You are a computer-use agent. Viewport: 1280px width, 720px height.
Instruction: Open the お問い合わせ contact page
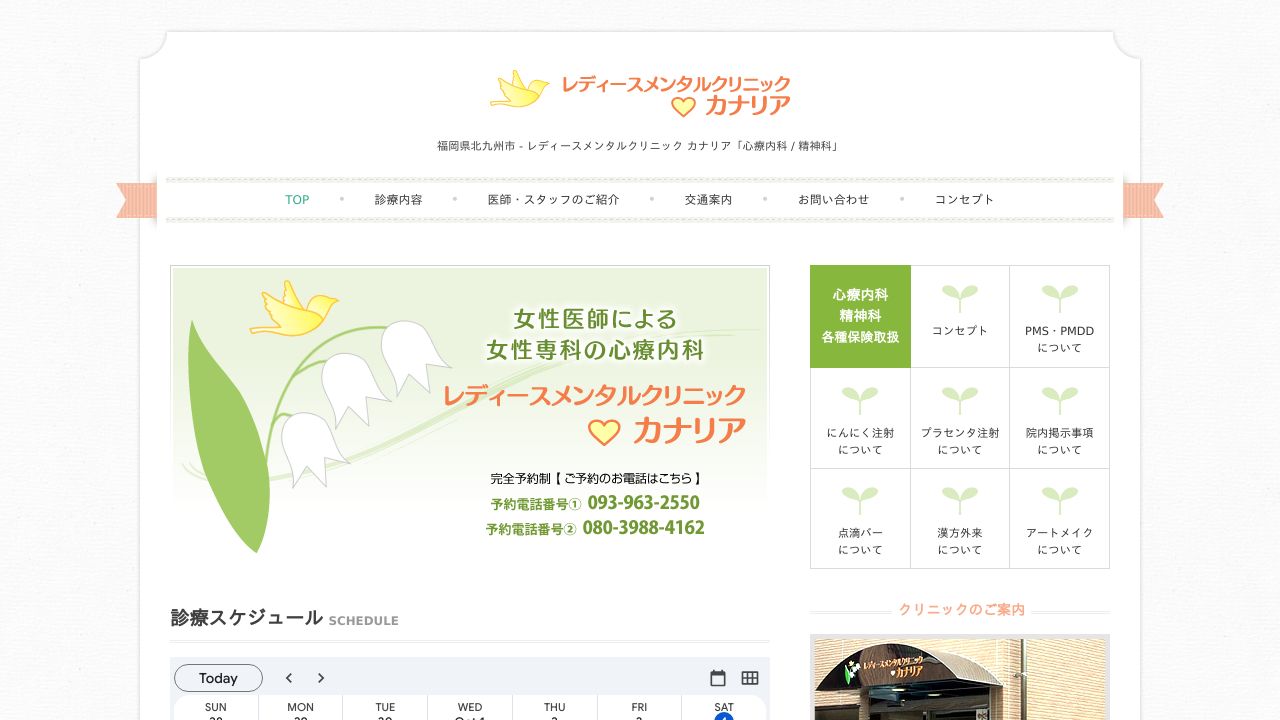click(x=833, y=200)
